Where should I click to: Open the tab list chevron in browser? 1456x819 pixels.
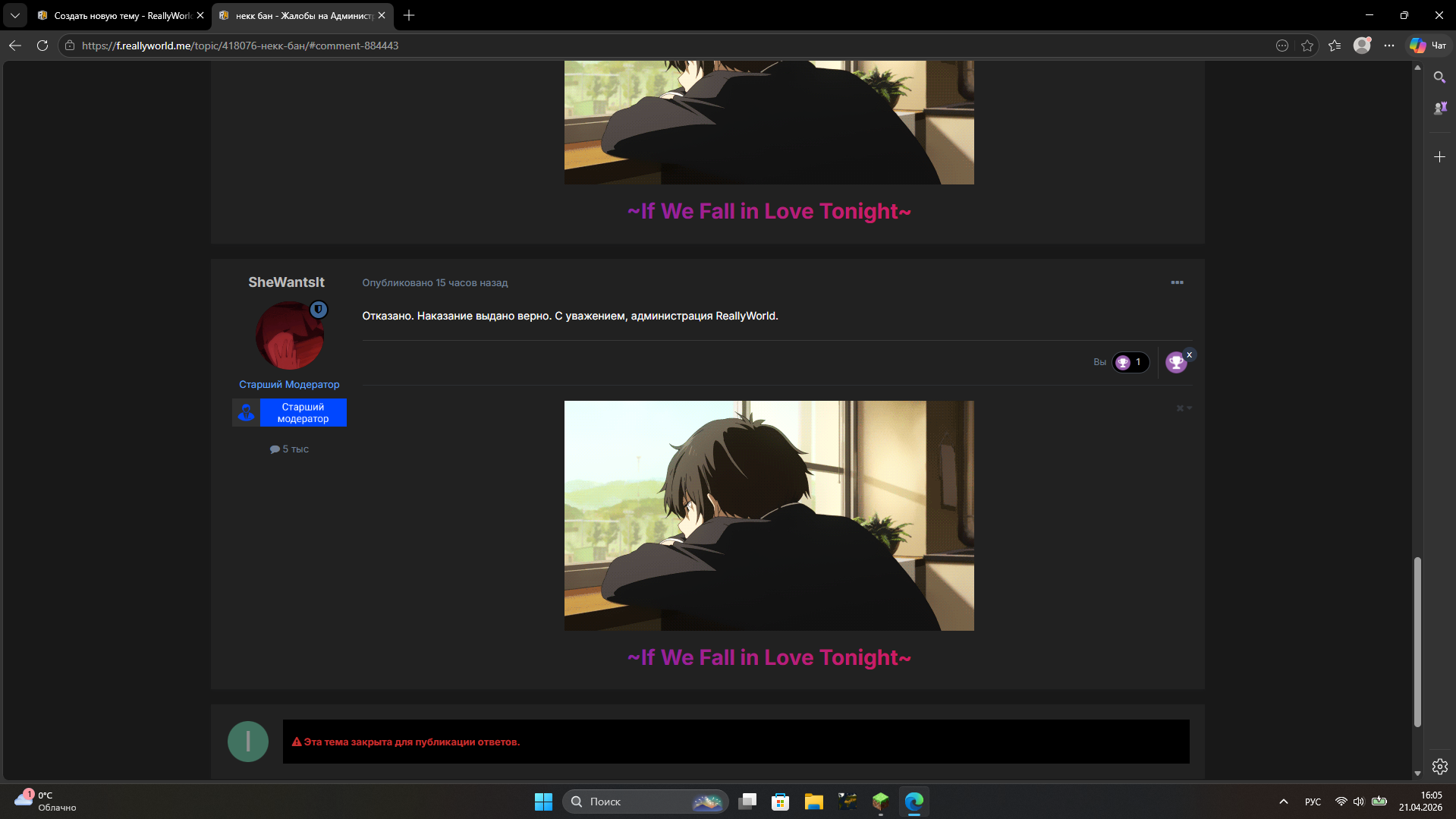point(14,15)
